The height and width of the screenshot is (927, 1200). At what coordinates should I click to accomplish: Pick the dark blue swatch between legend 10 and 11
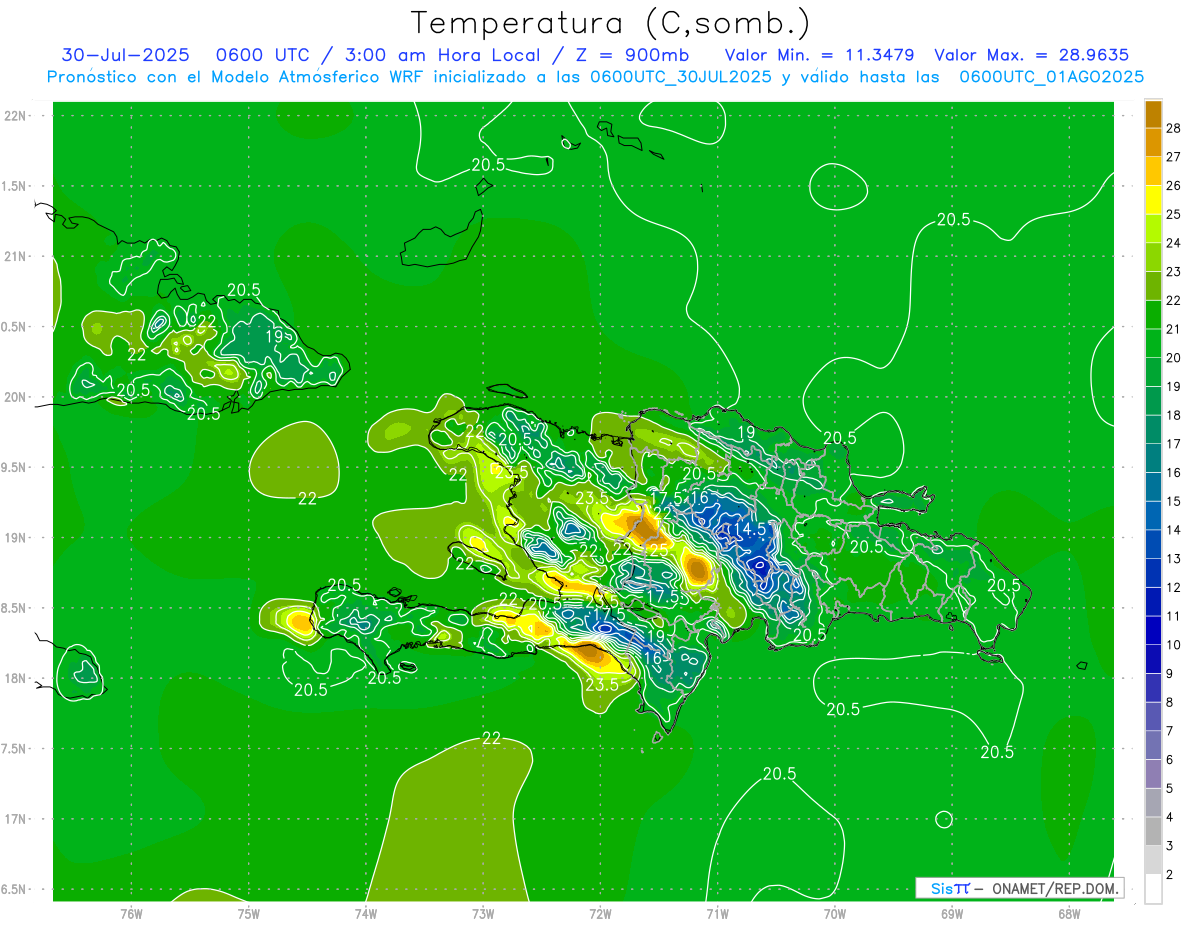(x=1153, y=630)
